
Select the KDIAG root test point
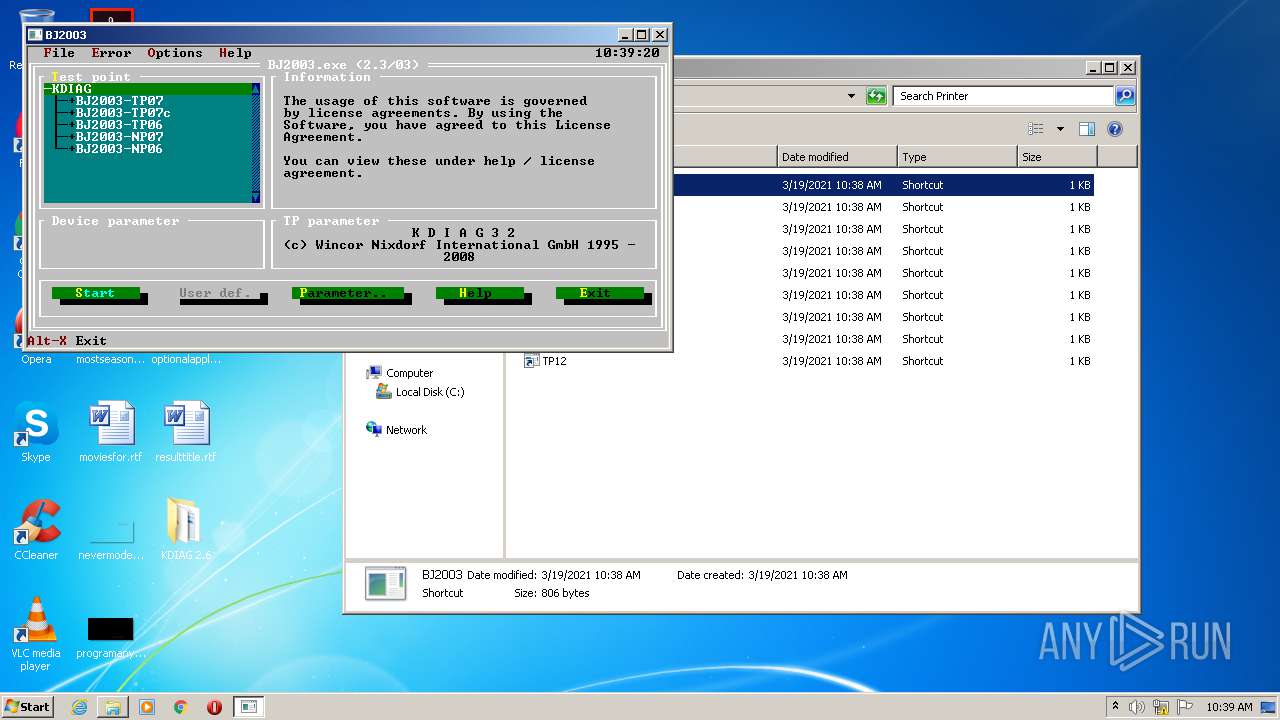tap(146, 89)
